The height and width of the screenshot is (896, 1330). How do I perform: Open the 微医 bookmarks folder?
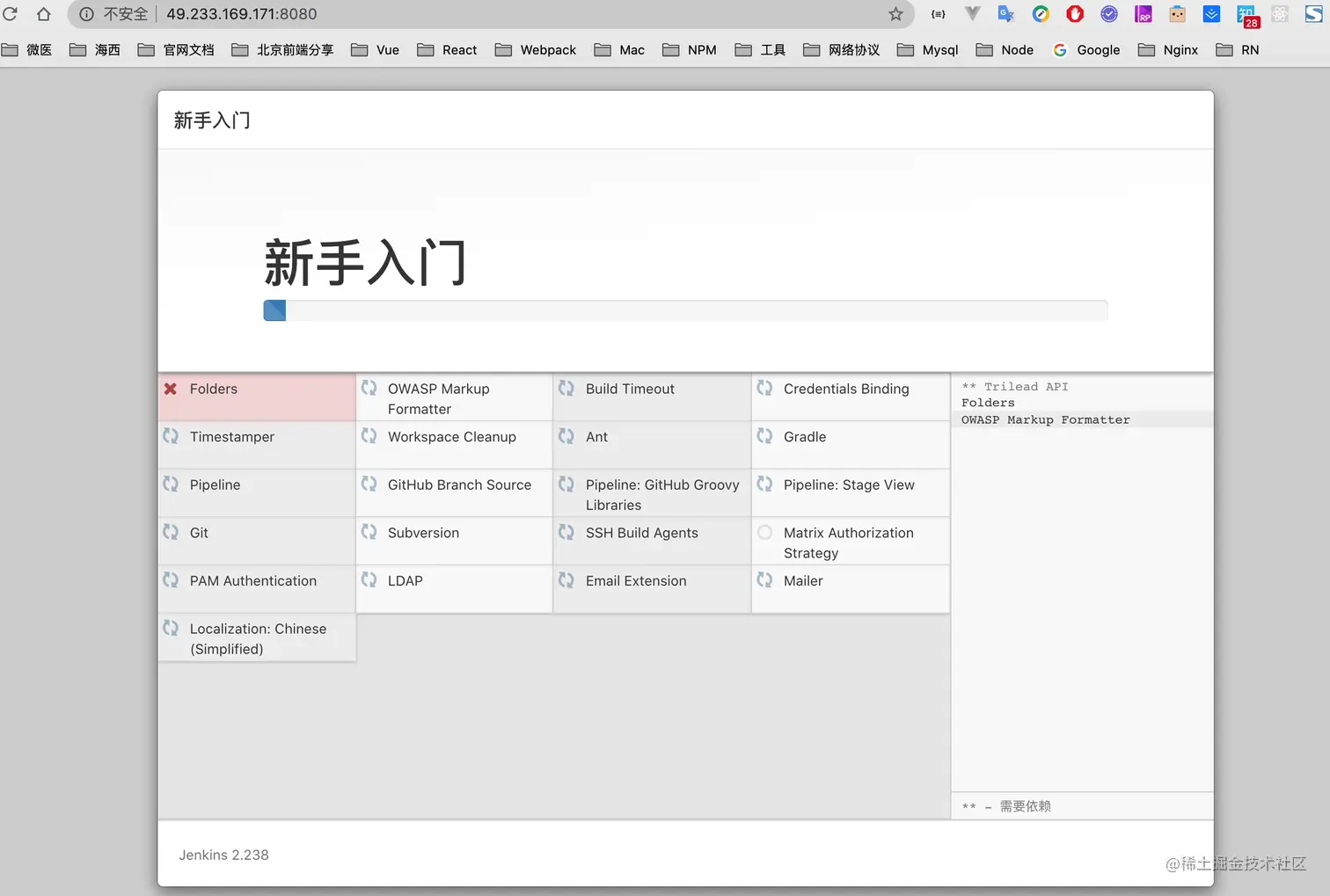(x=27, y=50)
